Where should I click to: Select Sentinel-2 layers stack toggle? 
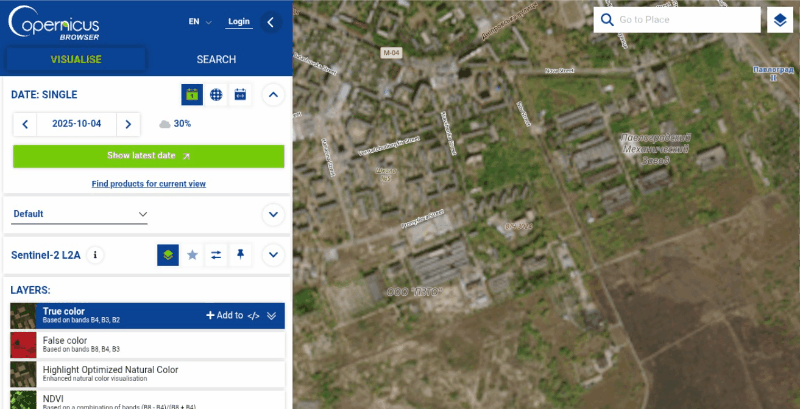coord(168,255)
